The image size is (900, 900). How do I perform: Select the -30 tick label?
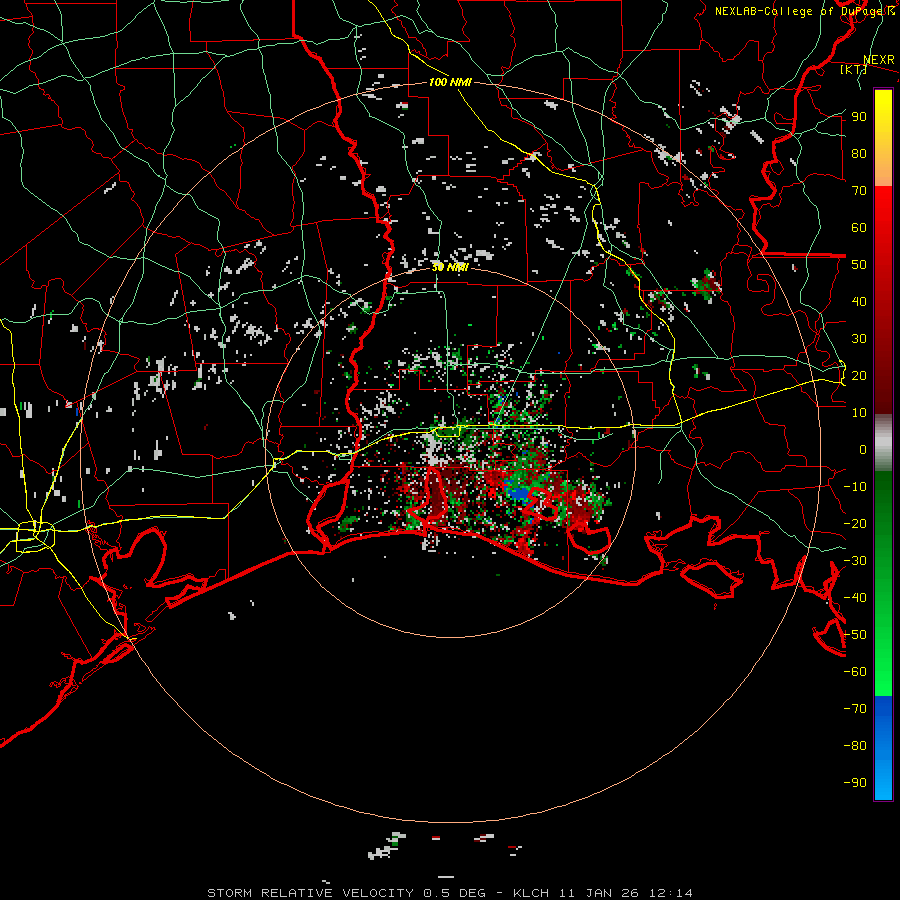pyautogui.click(x=855, y=561)
